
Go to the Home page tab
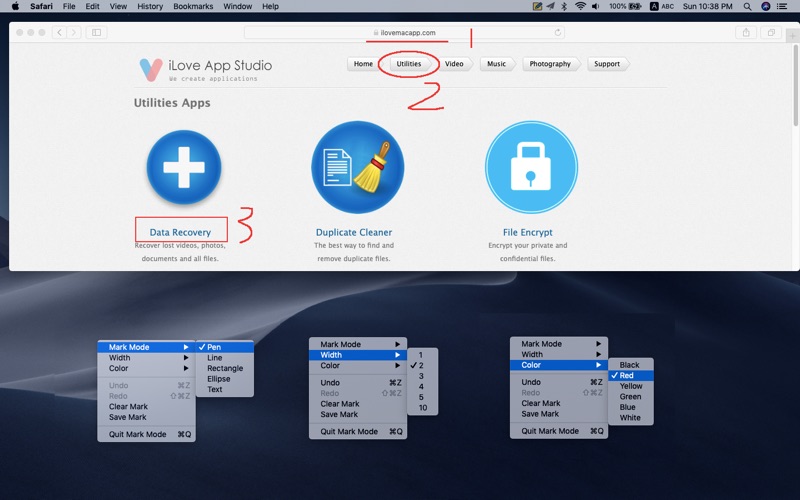[363, 64]
